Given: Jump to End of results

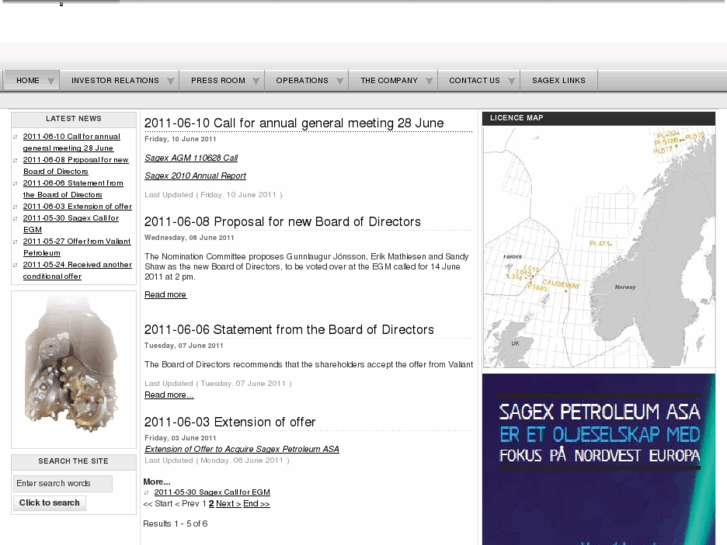Looking at the screenshot, I should click(x=256, y=504).
